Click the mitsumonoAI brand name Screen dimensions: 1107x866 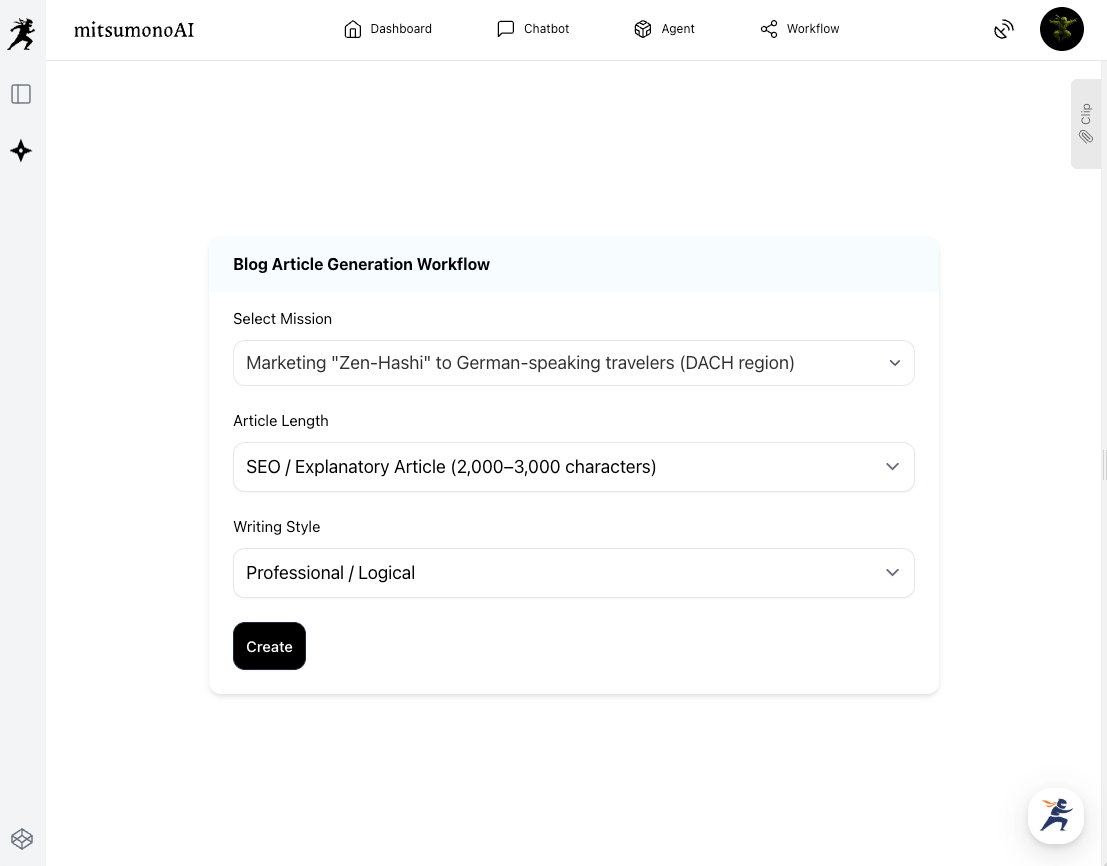tap(134, 30)
